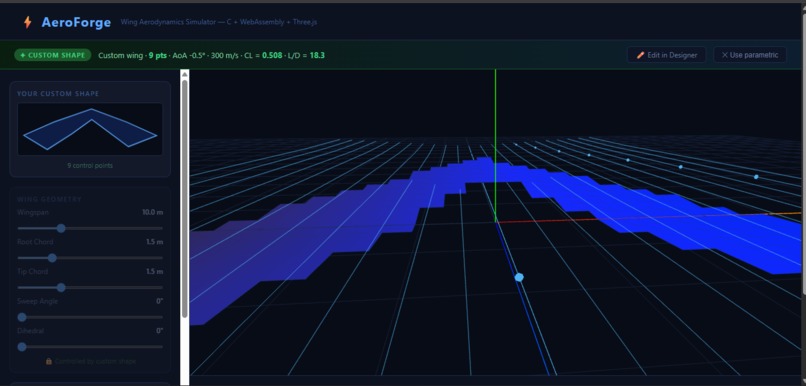806x386 pixels.
Task: Click the "9 control points" caption
Action: (x=90, y=166)
